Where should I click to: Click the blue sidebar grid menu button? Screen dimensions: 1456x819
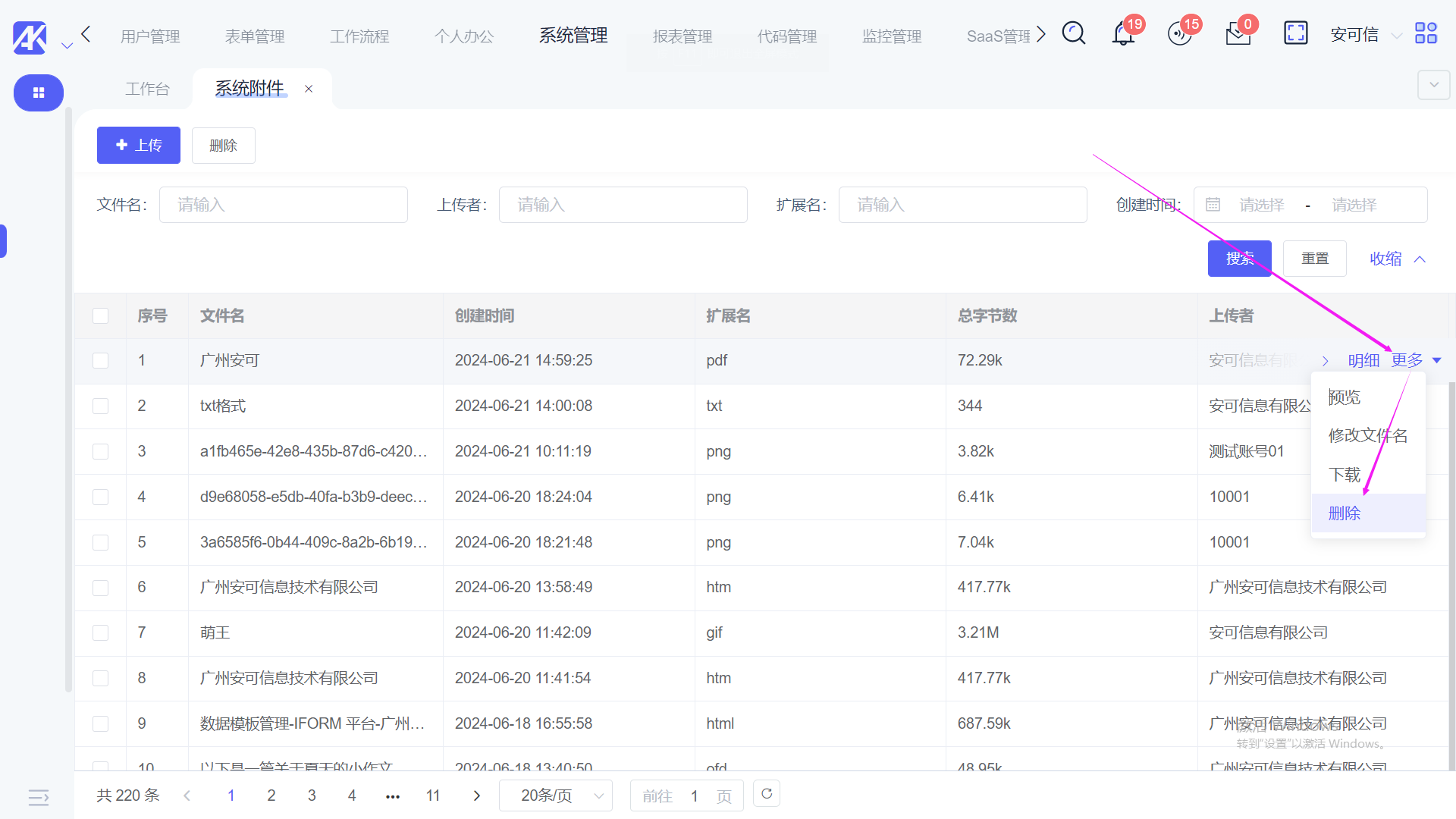coord(39,93)
